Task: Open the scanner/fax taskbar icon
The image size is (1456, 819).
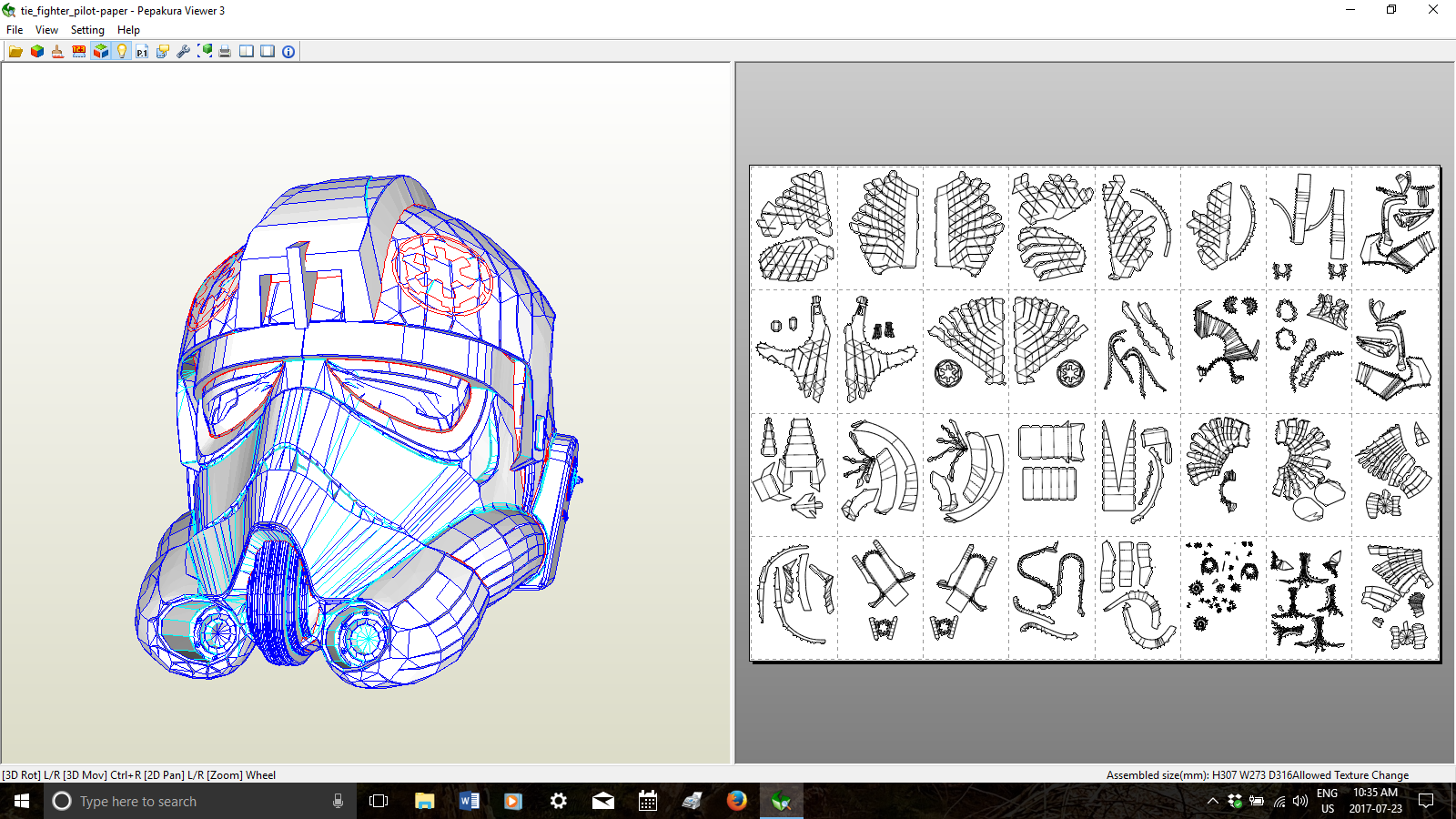Action: coord(692,801)
